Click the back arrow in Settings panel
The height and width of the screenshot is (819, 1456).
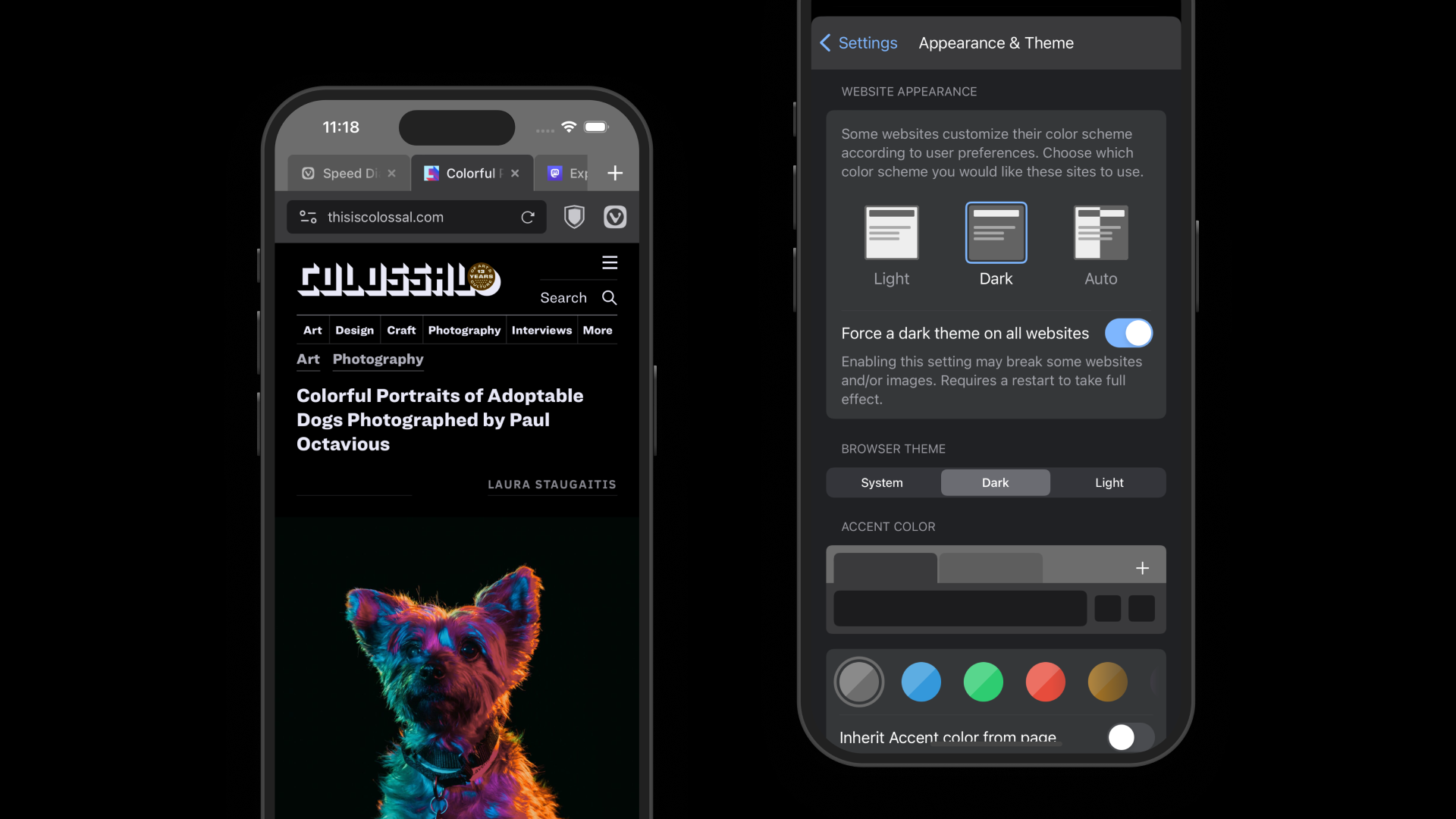pos(826,42)
